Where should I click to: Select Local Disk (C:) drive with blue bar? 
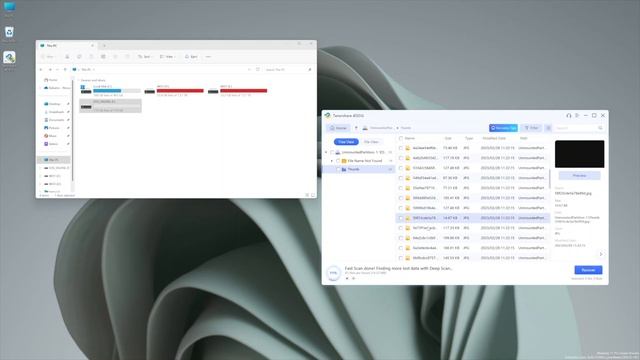click(x=111, y=91)
